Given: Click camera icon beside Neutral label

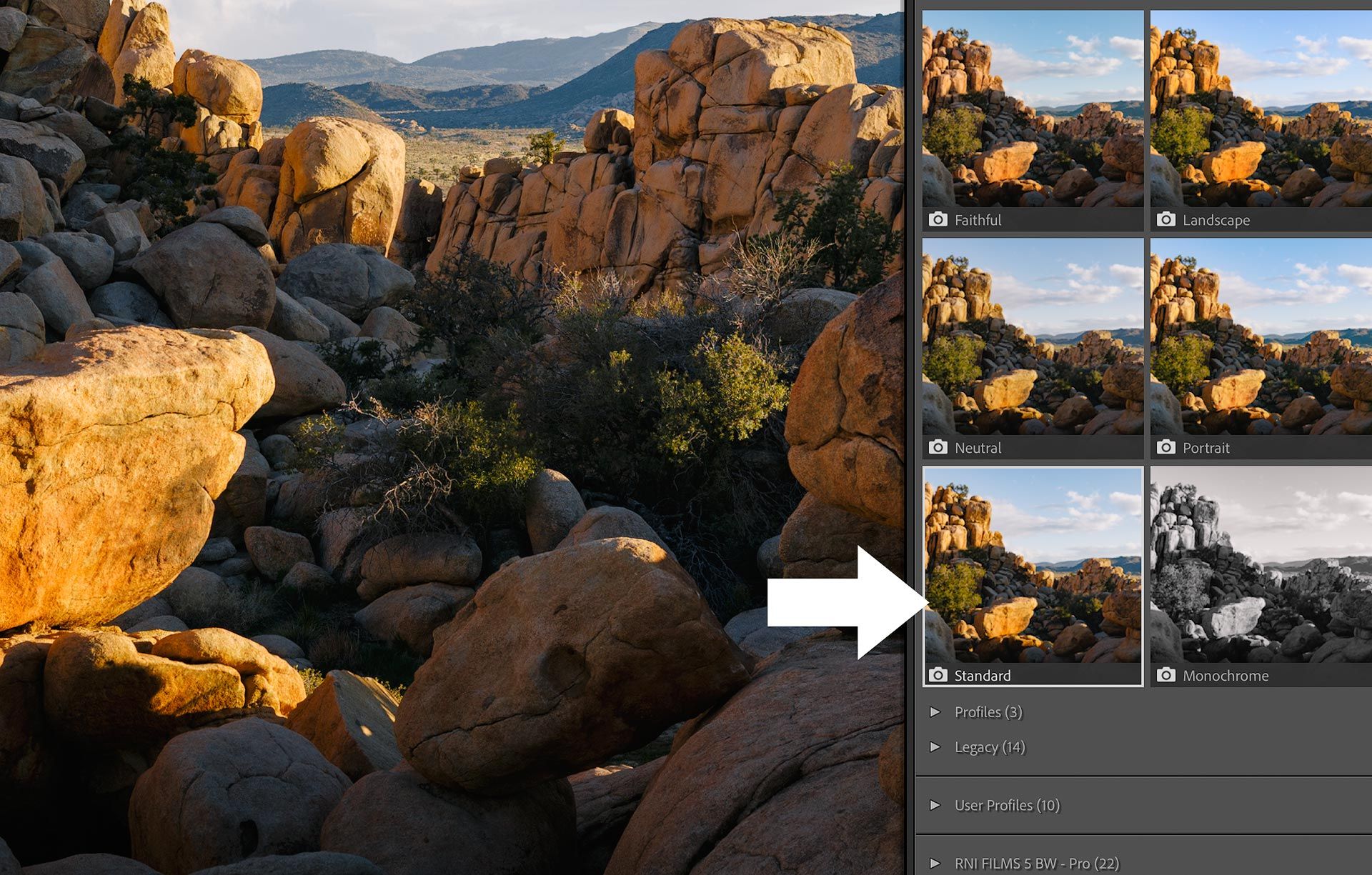Looking at the screenshot, I should (x=938, y=447).
